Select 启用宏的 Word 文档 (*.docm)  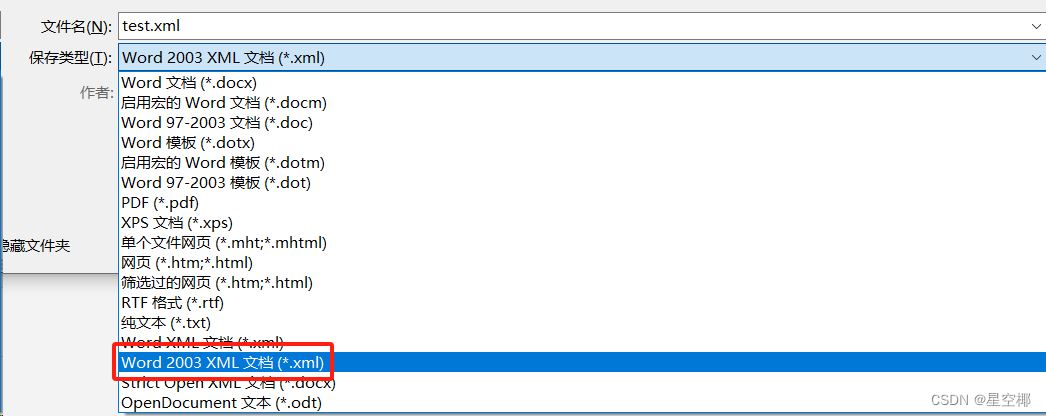tap(582, 103)
